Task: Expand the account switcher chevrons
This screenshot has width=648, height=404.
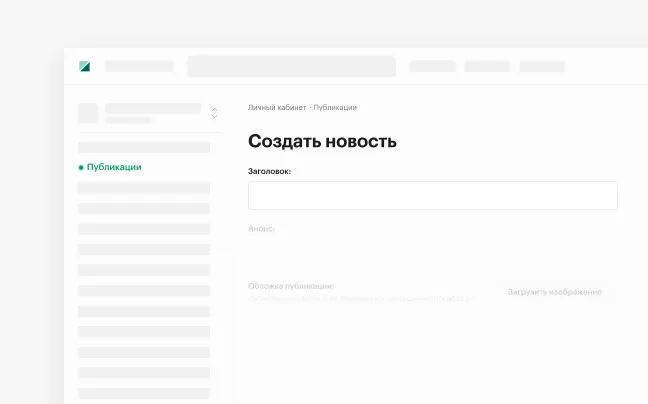Action: (214, 113)
